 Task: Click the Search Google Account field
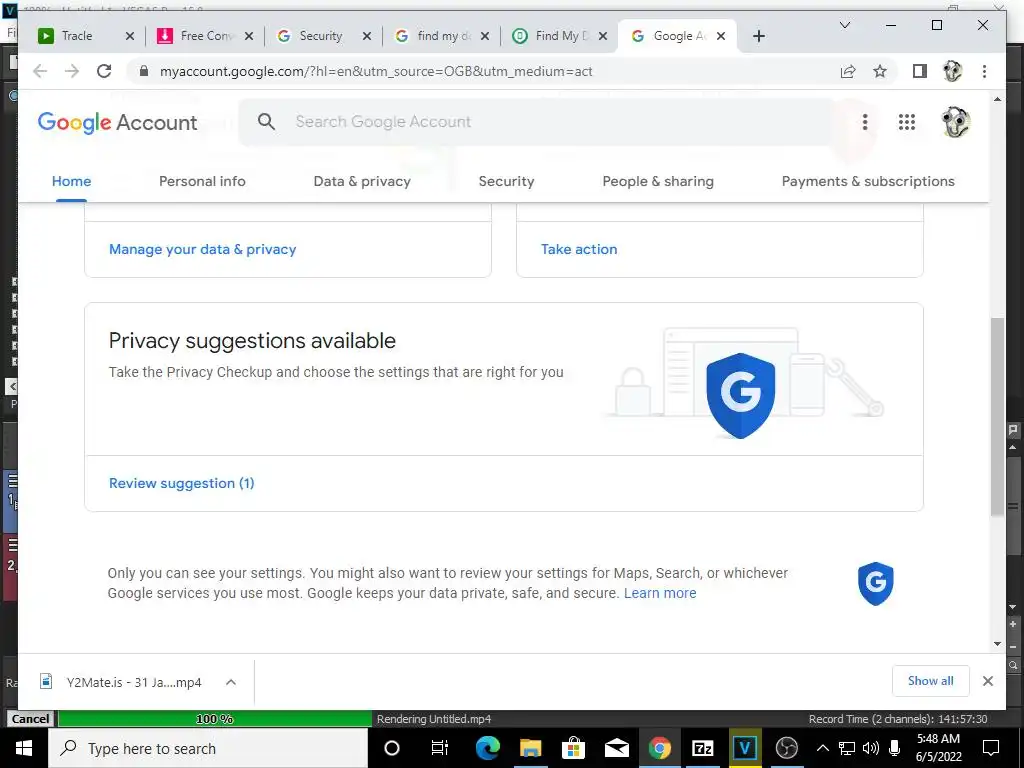(x=536, y=121)
